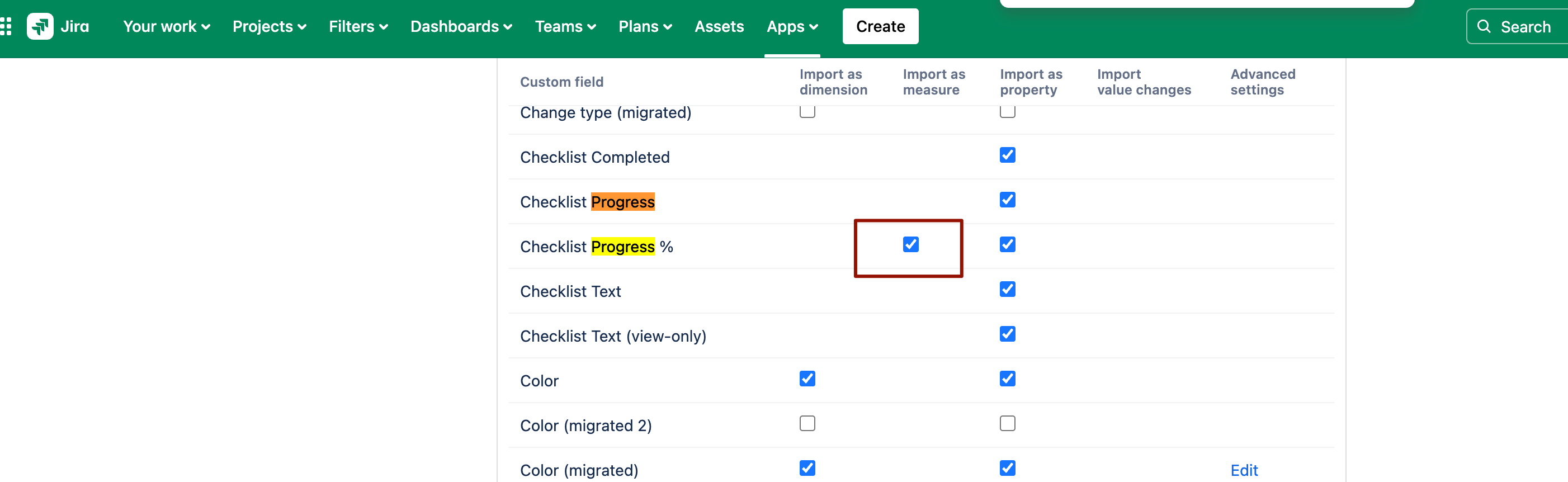This screenshot has height=482, width=1568.
Task: Uncheck Color (migrated) import as dimension
Action: coord(807,468)
